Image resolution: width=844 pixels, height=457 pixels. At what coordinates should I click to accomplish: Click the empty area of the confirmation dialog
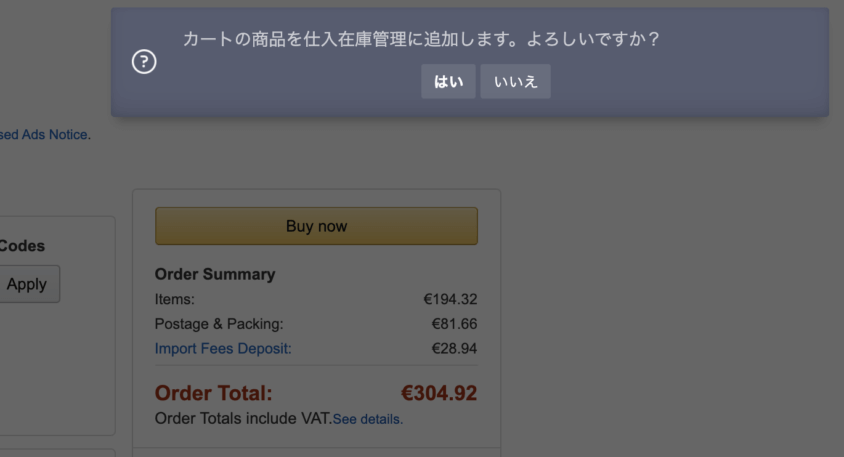click(700, 81)
